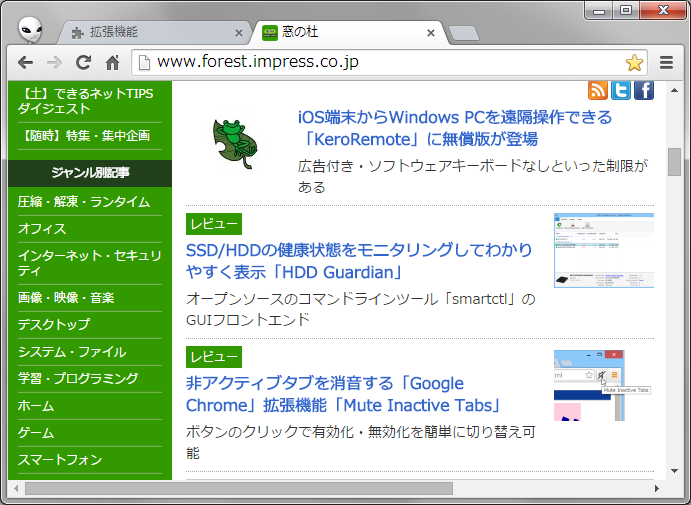
Task: Click the レビュー tag above Mute Inactive Tabs
Action: click(214, 356)
